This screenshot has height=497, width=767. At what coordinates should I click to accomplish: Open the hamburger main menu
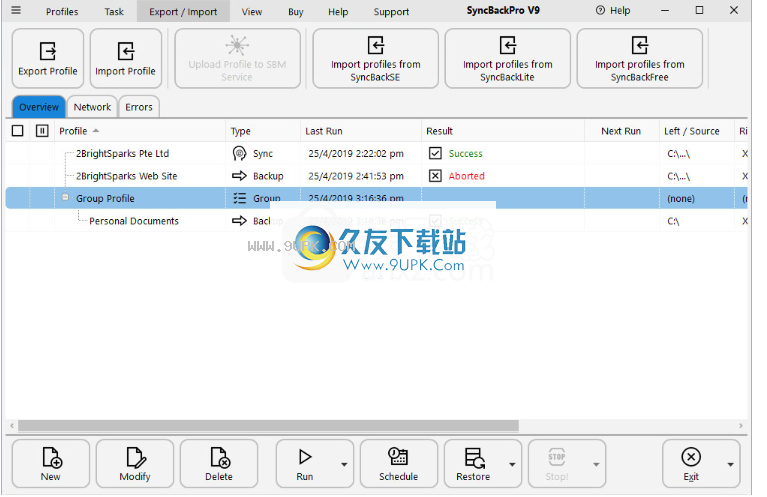click(x=16, y=10)
